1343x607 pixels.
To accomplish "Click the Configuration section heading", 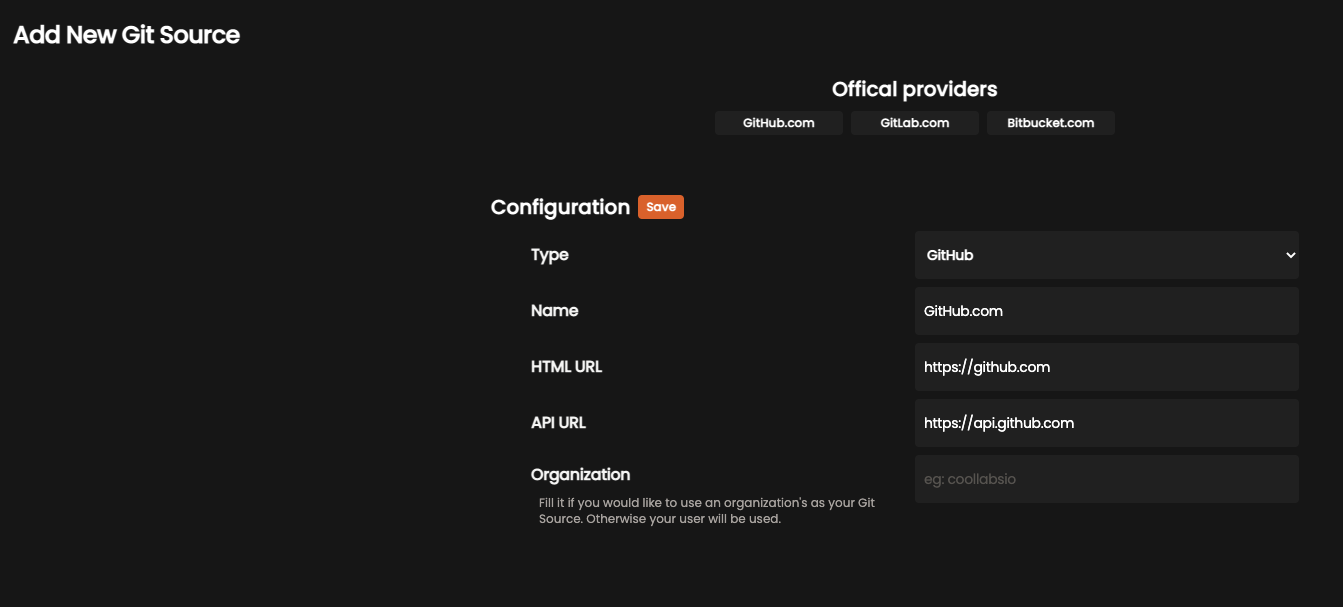I will coord(560,207).
